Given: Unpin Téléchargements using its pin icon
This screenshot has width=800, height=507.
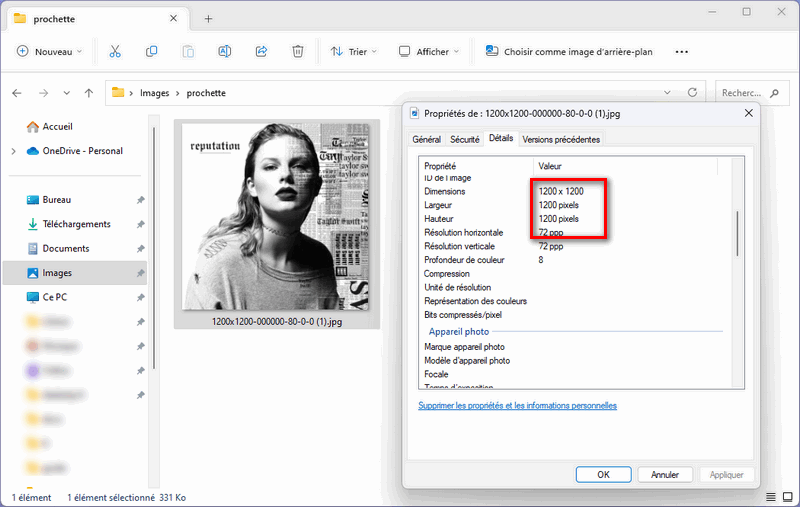Looking at the screenshot, I should point(140,224).
